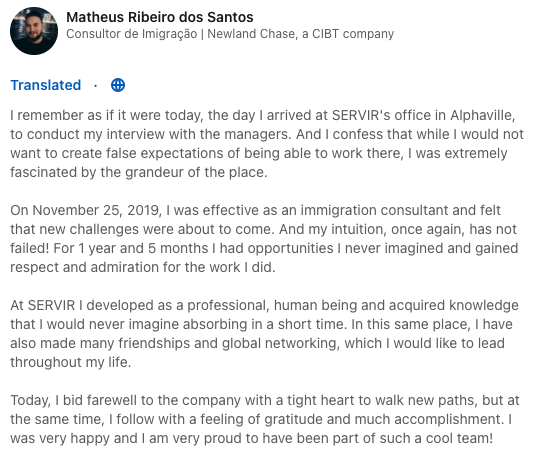Click the line 'throughout my life.'
Screen dimensions: 536x451
click(x=71, y=362)
